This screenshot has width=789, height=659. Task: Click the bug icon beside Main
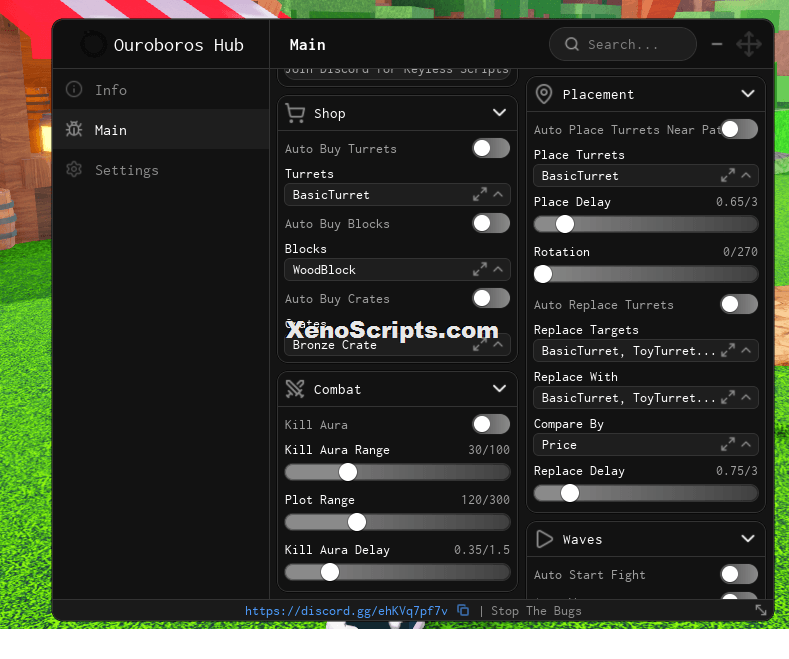pyautogui.click(x=74, y=130)
